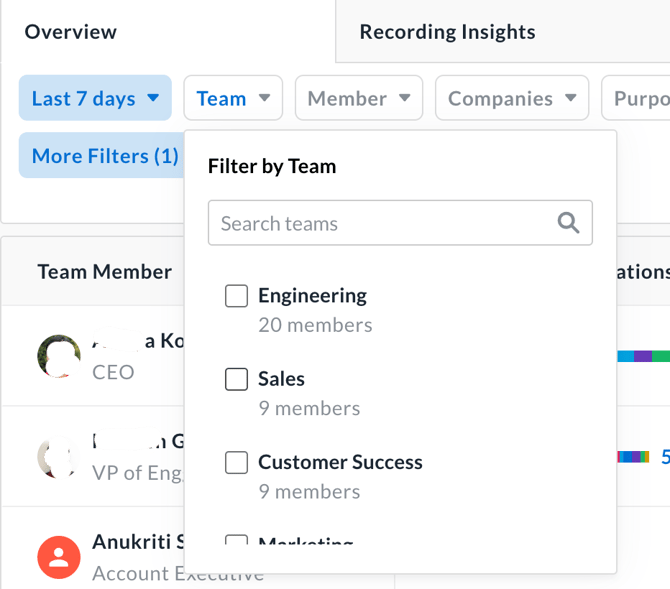Viewport: 670px width, 589px height.
Task: Click the search magnifier icon in team filter
Action: [568, 223]
